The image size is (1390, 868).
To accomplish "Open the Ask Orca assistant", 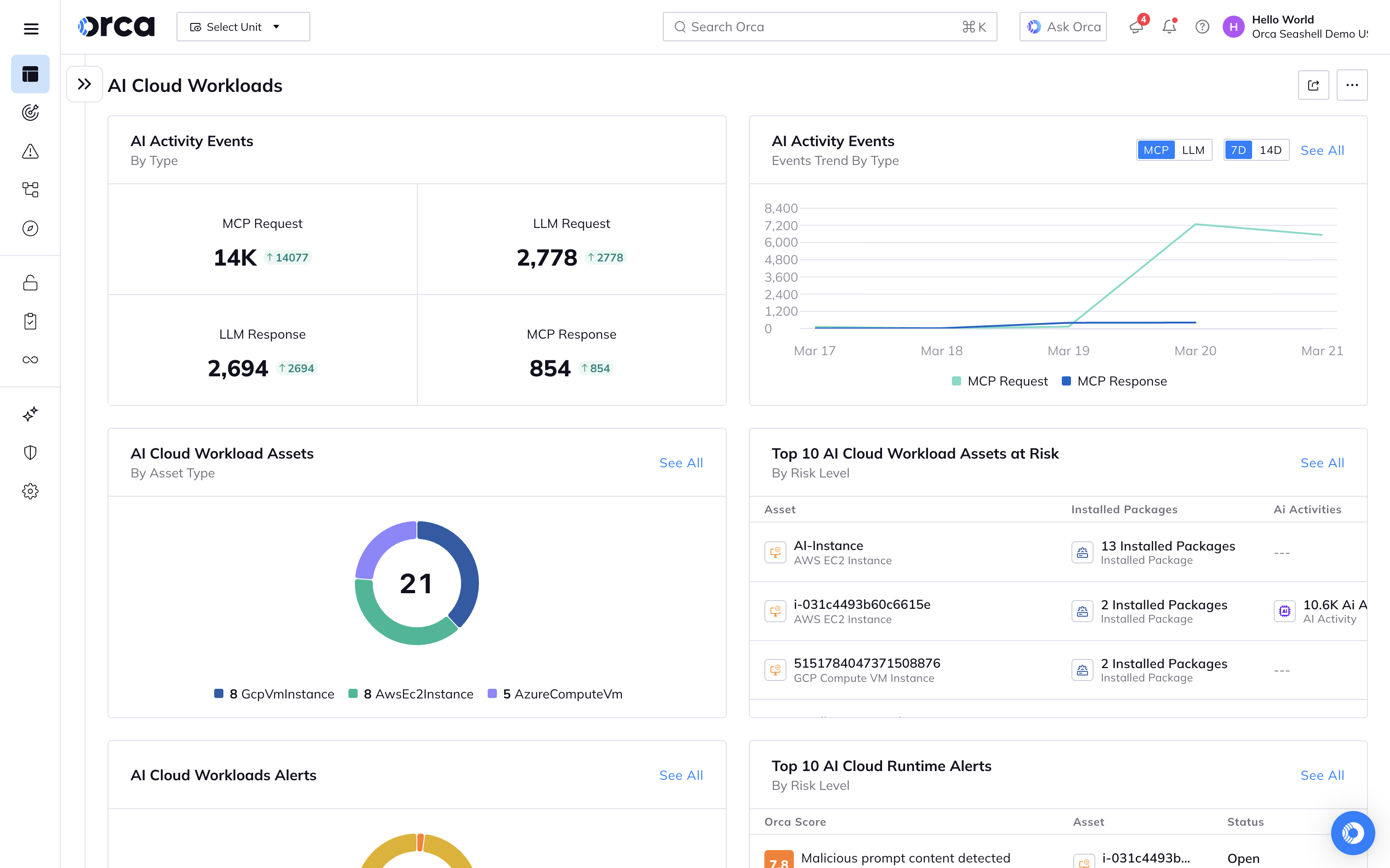I will click(1063, 26).
